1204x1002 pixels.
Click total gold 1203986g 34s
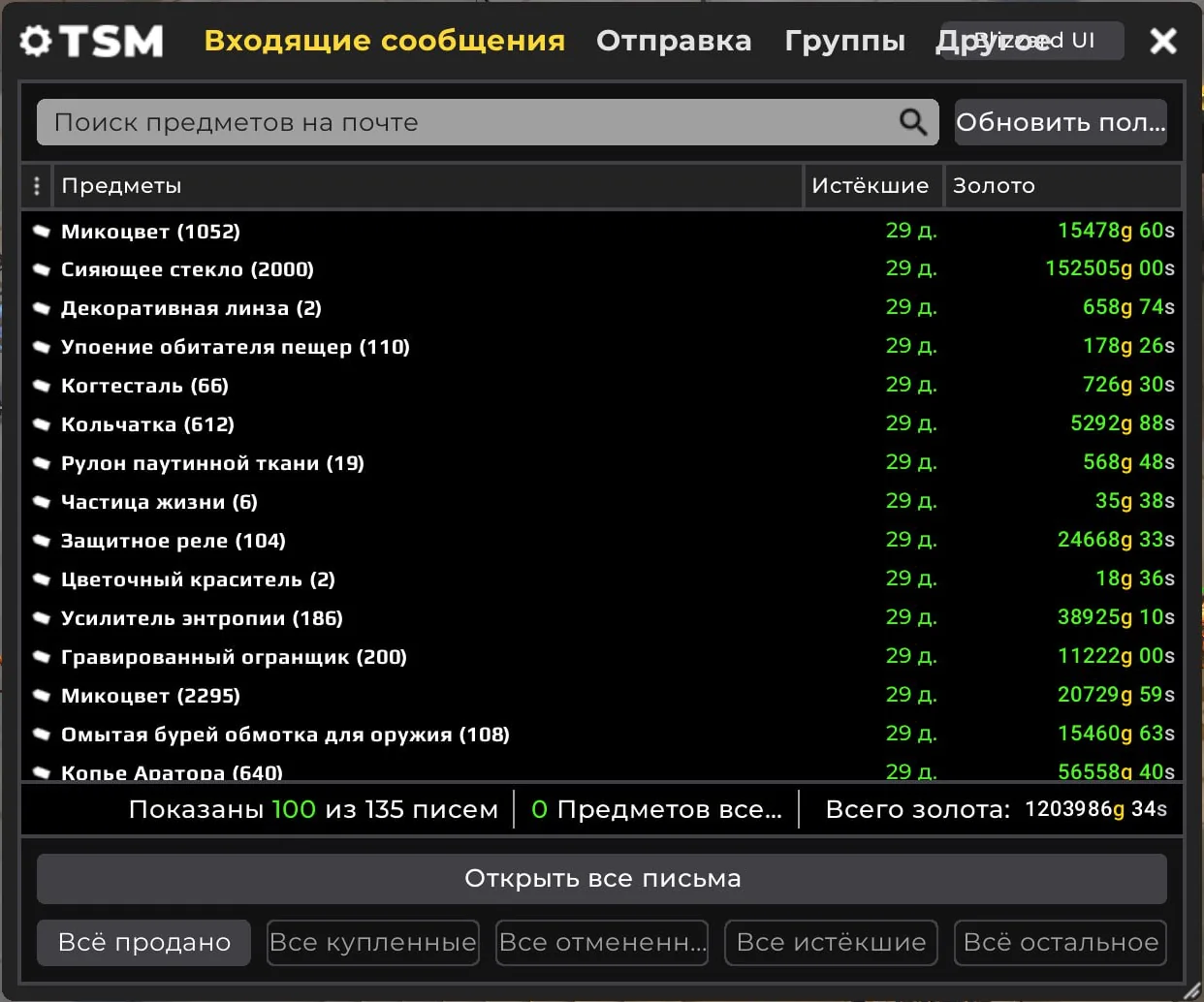(x=1095, y=809)
